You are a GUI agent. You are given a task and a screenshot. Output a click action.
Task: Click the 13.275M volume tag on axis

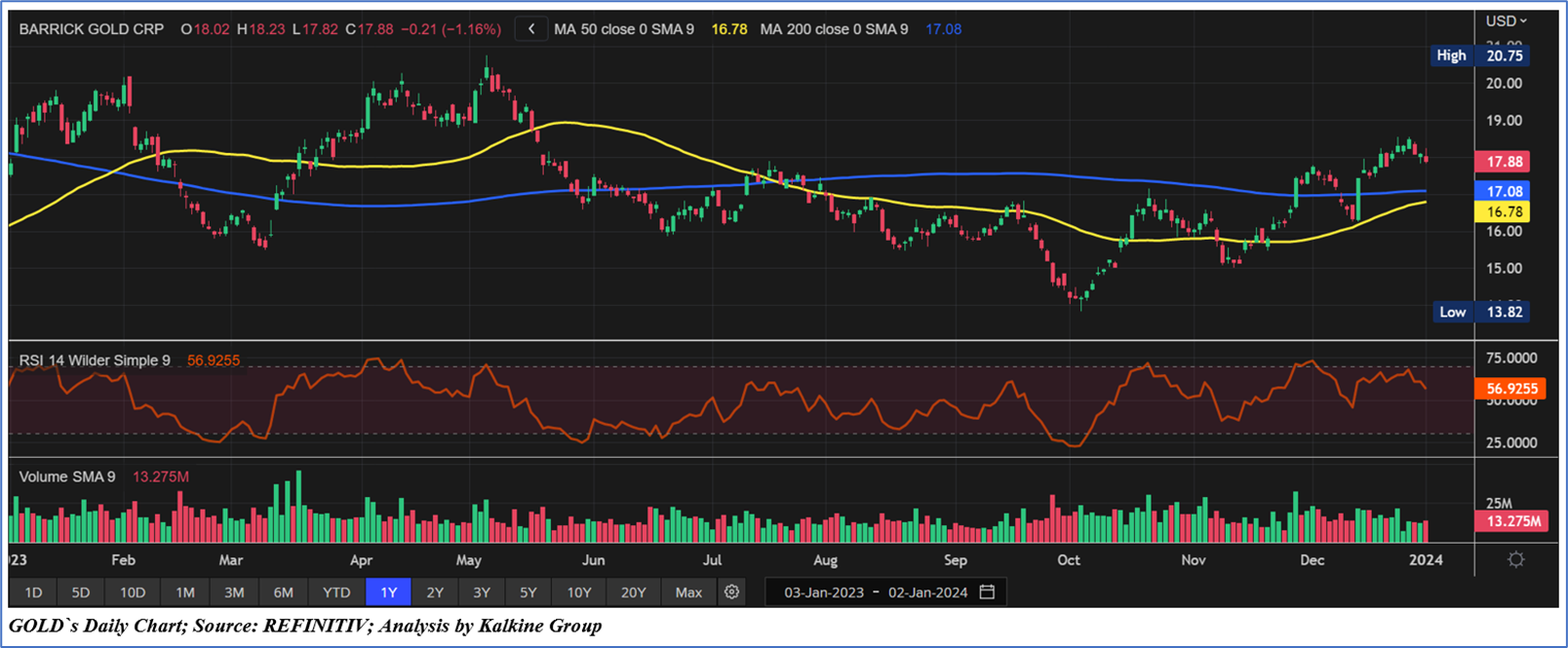[x=1510, y=521]
